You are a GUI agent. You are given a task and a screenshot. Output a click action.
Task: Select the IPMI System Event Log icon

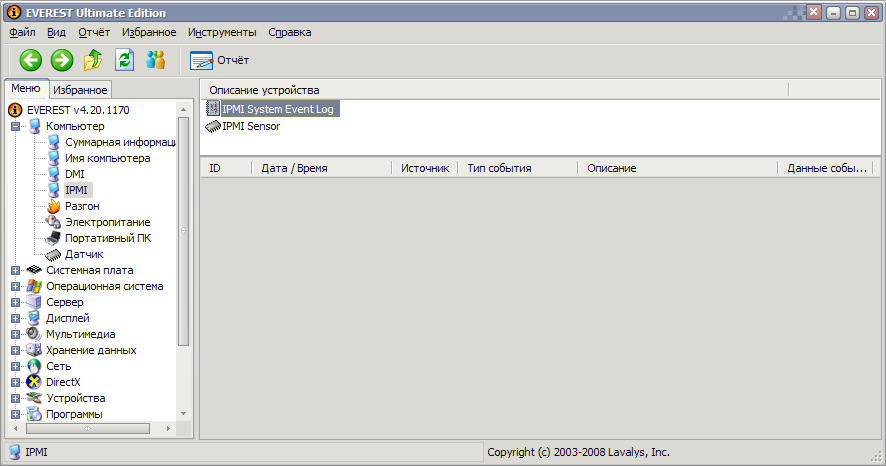(212, 108)
